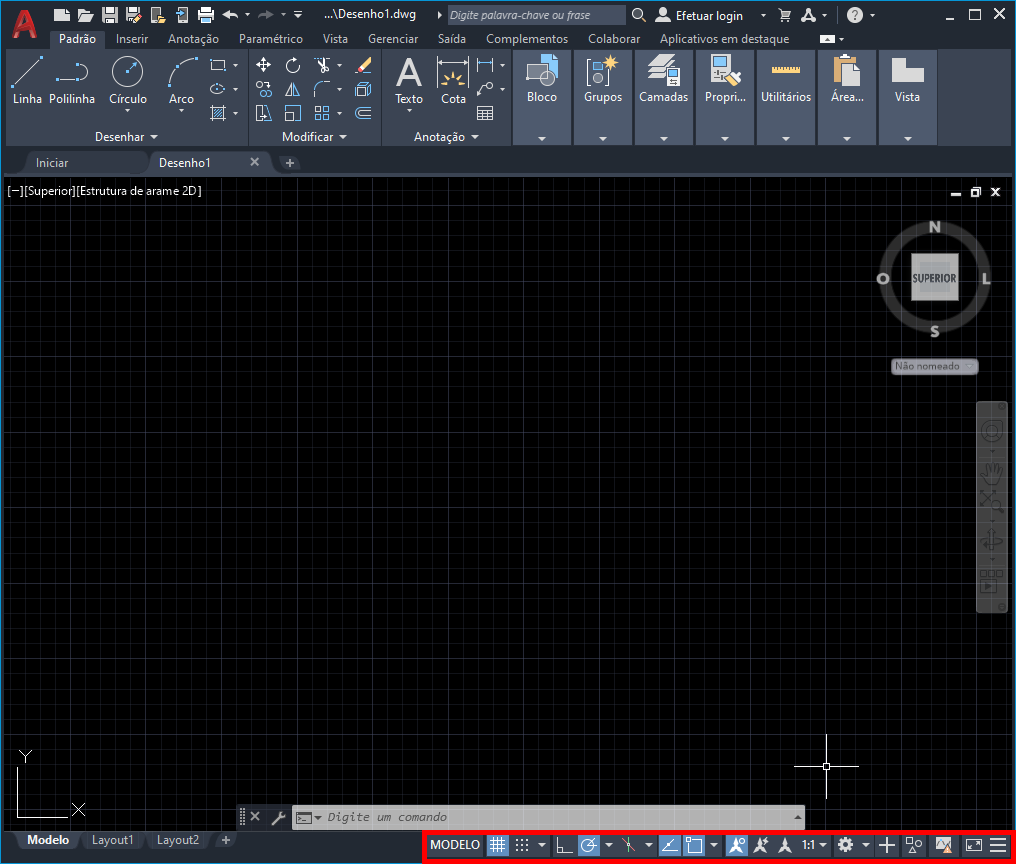The image size is (1016, 864).
Task: Open the Vista panel button
Action: pos(907,80)
